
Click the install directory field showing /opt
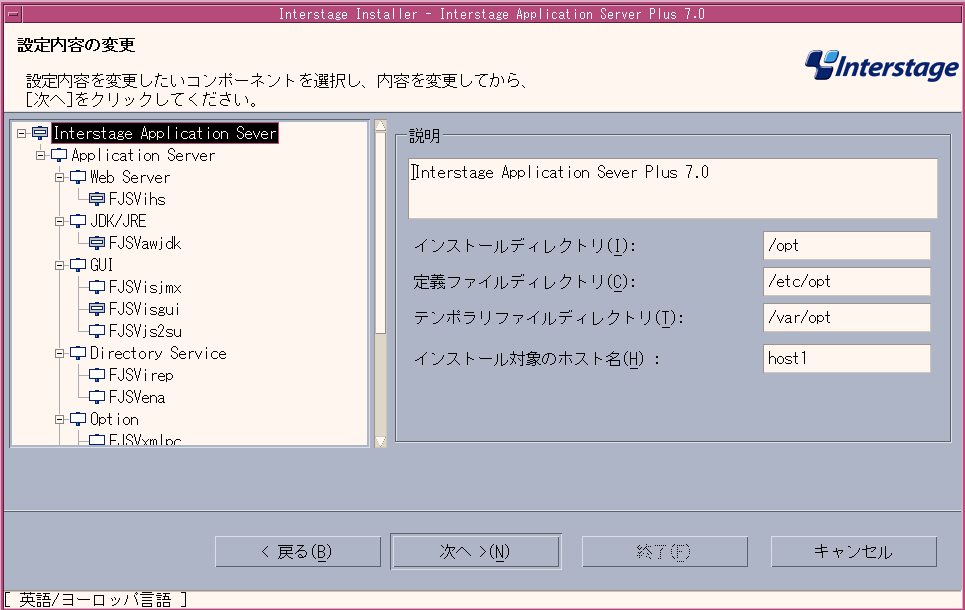pos(846,246)
